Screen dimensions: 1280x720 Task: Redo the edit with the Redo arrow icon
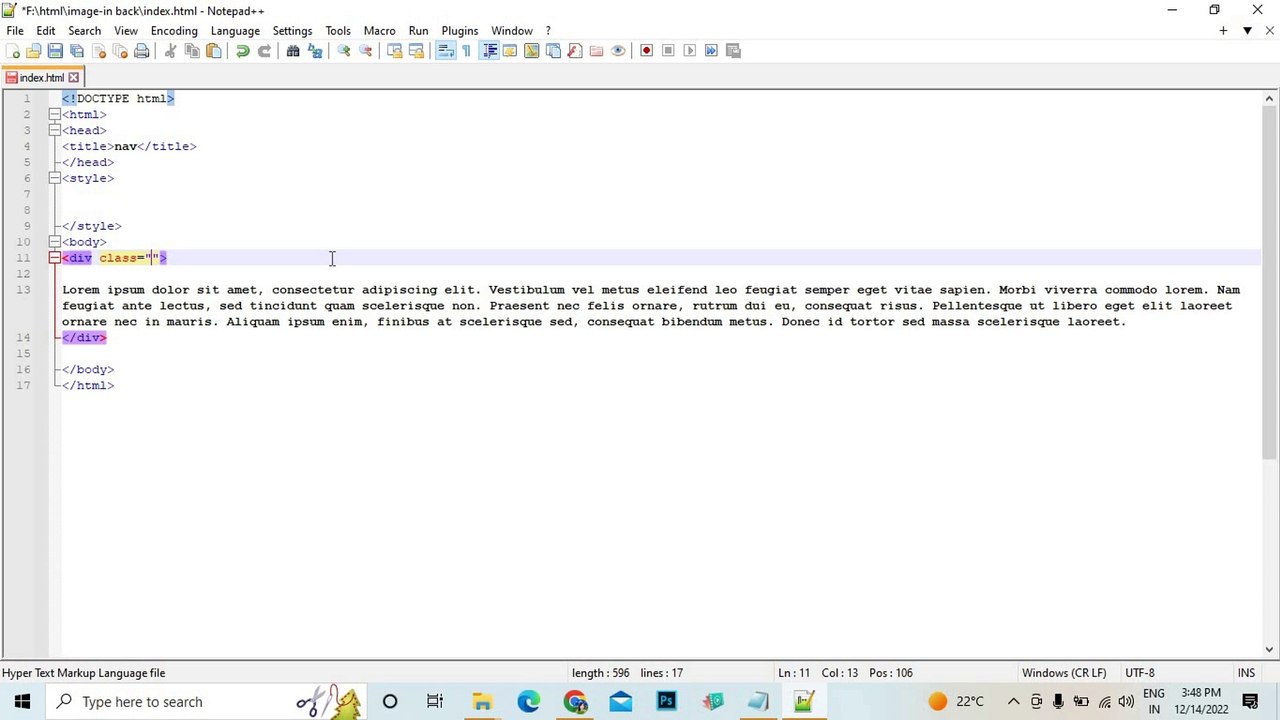coord(264,51)
